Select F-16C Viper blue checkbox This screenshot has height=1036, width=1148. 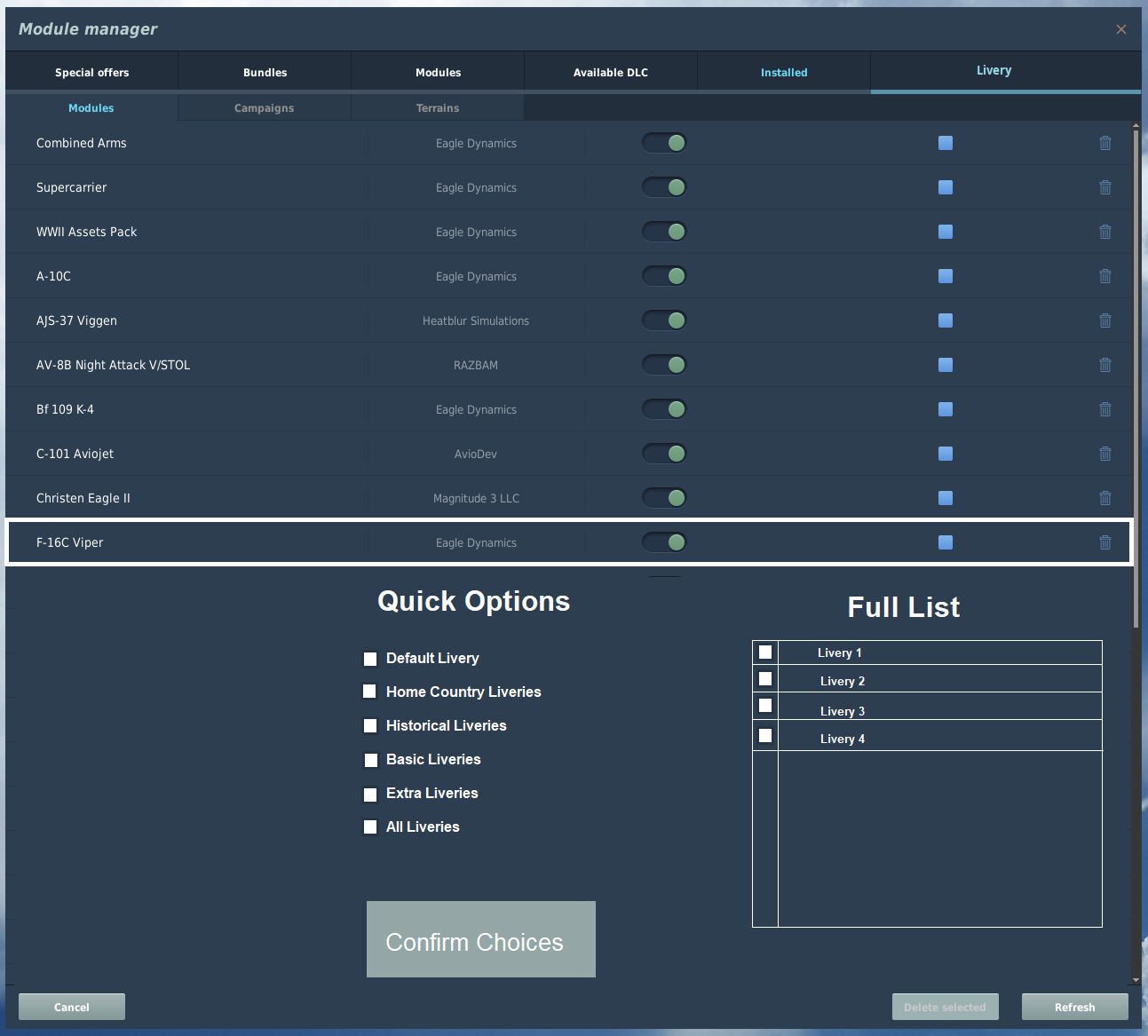click(x=946, y=542)
